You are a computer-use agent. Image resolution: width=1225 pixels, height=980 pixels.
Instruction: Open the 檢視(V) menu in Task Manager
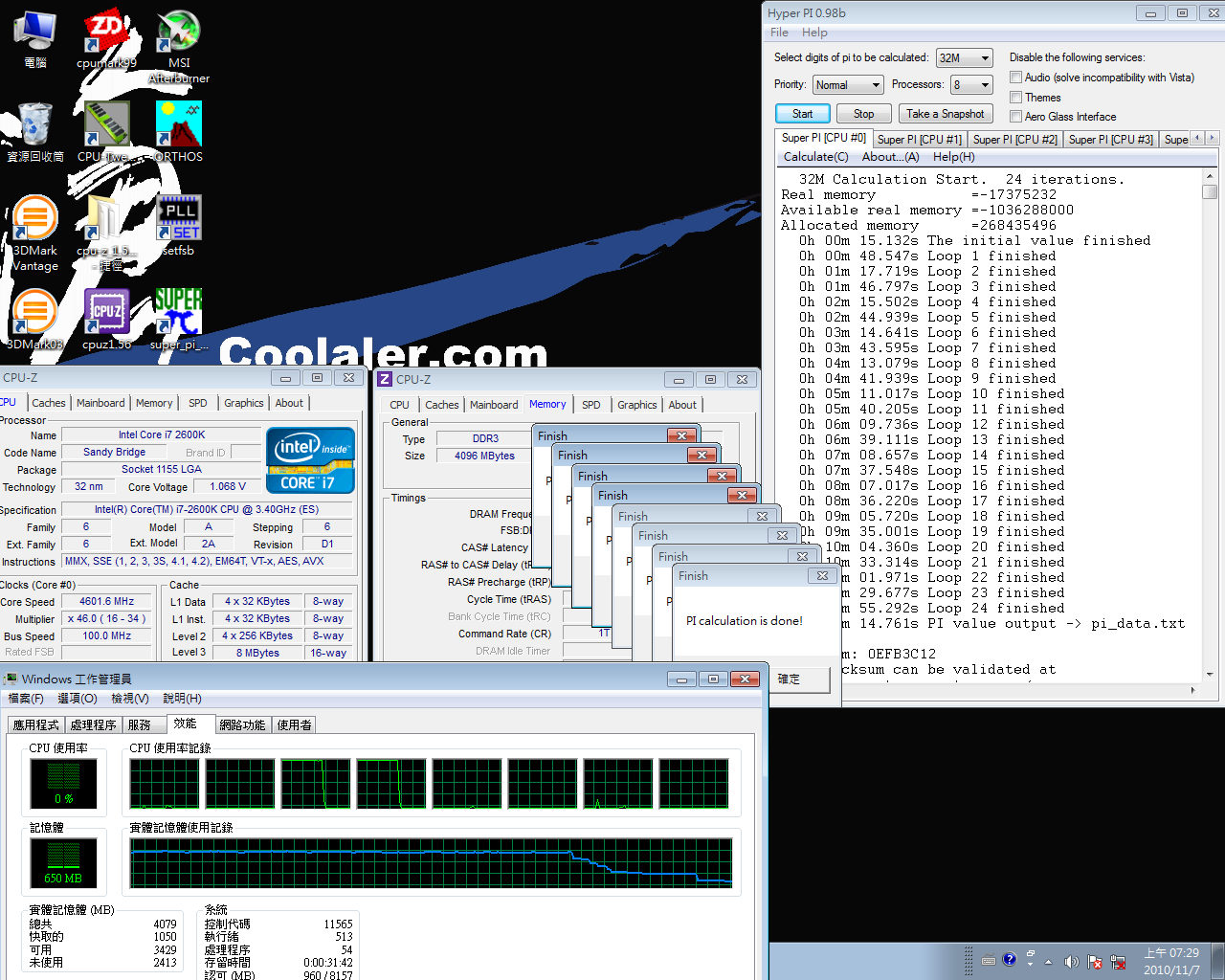coord(130,699)
